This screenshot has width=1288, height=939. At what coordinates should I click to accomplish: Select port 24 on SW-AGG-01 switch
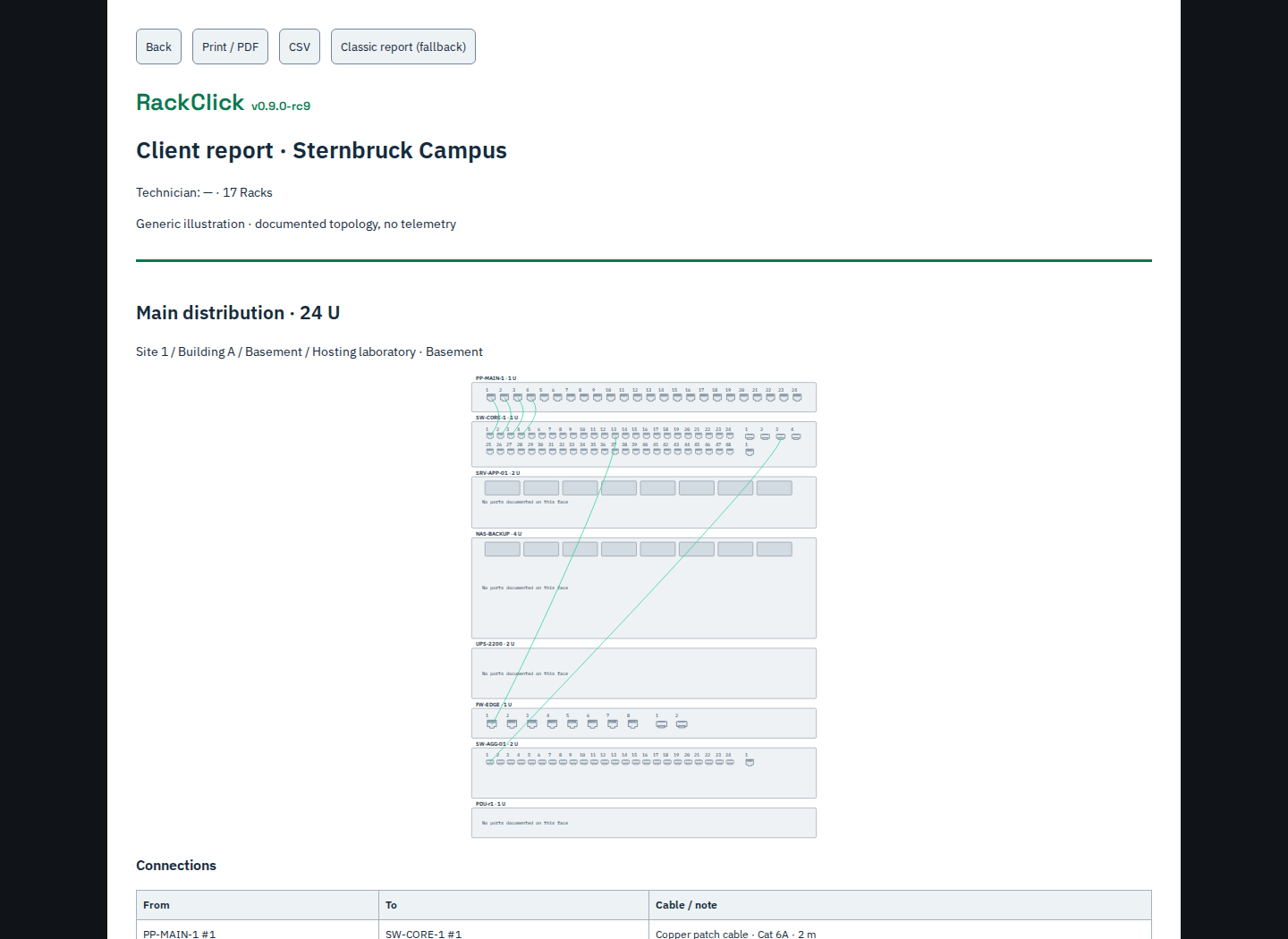(730, 762)
